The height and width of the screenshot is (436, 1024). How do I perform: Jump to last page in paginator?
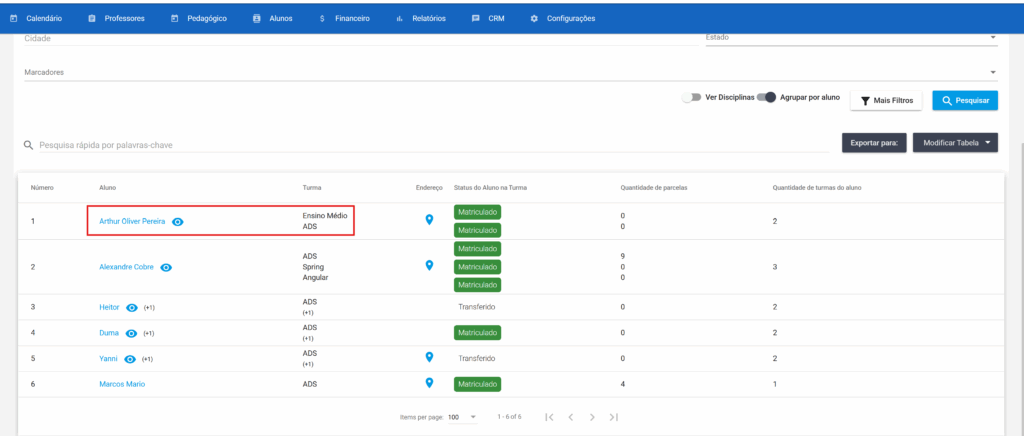(x=614, y=416)
